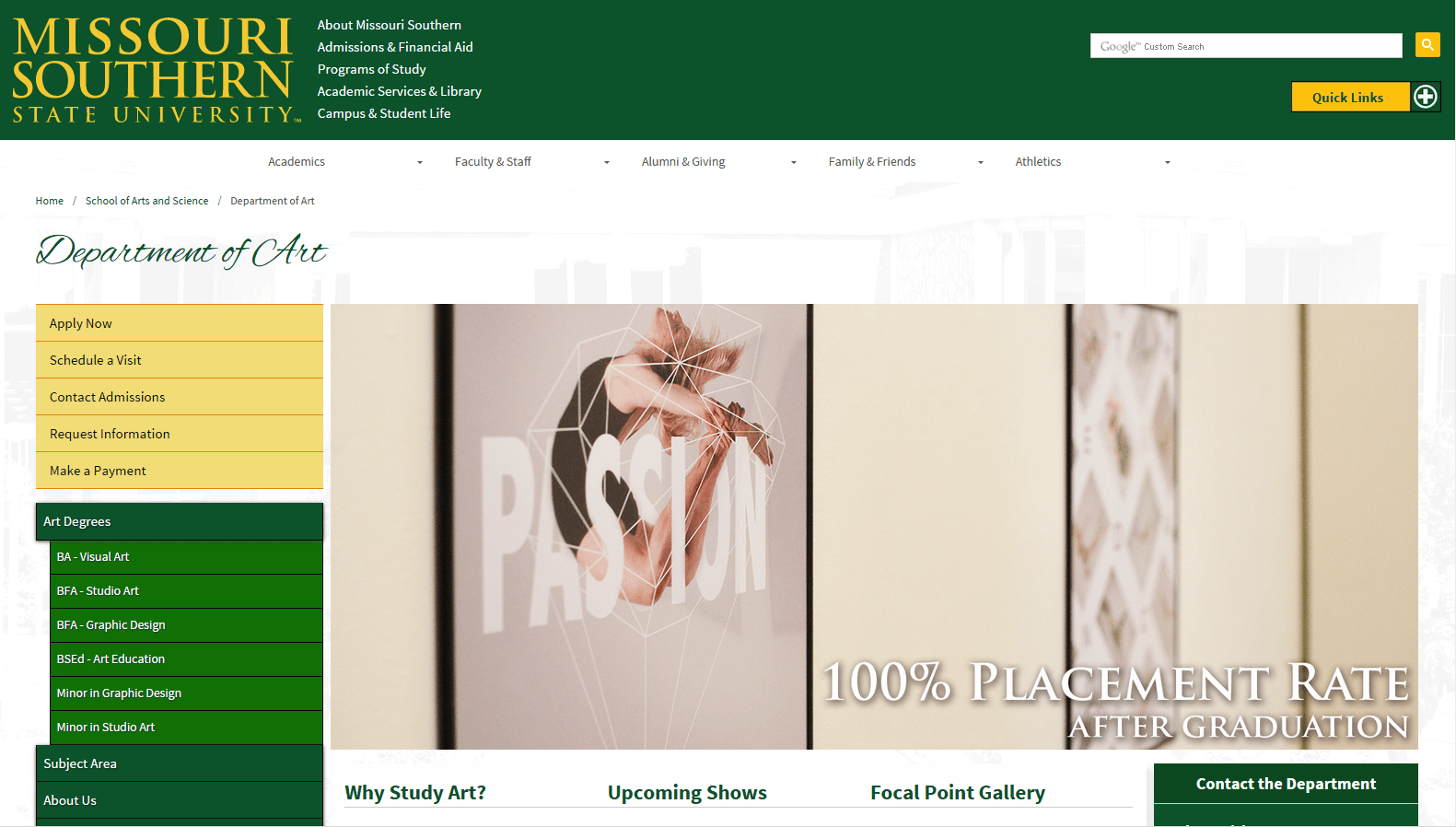Click the Missouri Southern State University logo
Screen dimensions: 1456x827
point(153,70)
